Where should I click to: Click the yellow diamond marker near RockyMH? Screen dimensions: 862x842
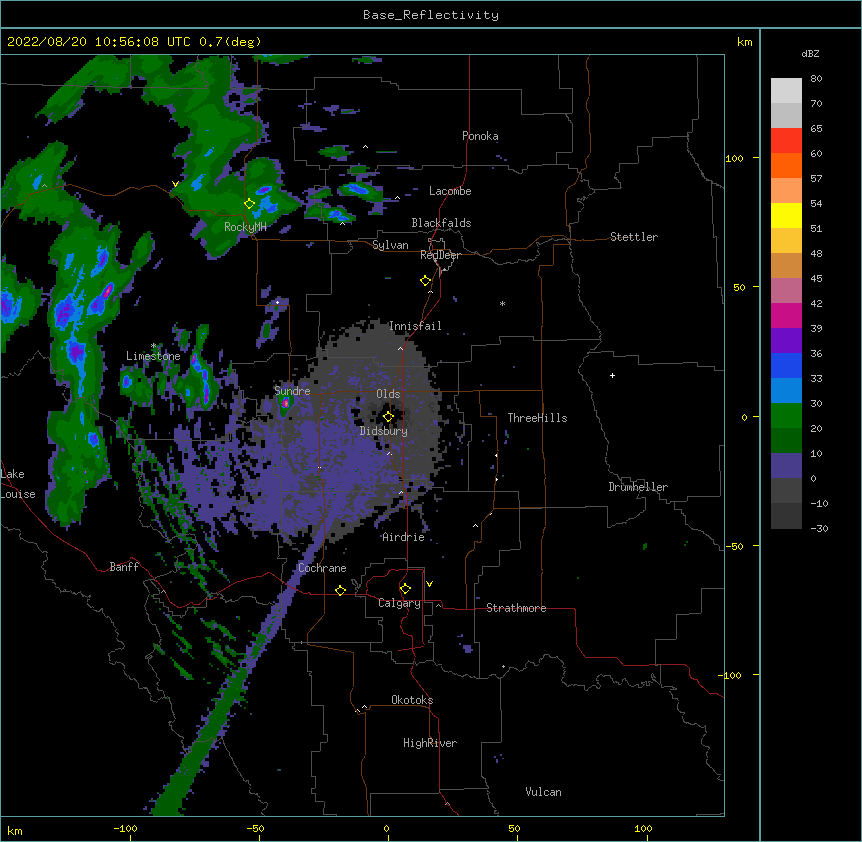[250, 204]
